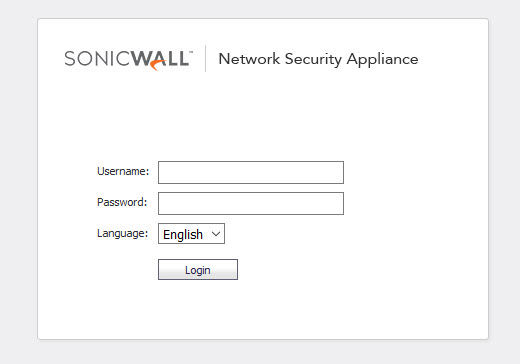Click the word Appliance in the heading
This screenshot has height=364, width=520.
pyautogui.click(x=382, y=60)
